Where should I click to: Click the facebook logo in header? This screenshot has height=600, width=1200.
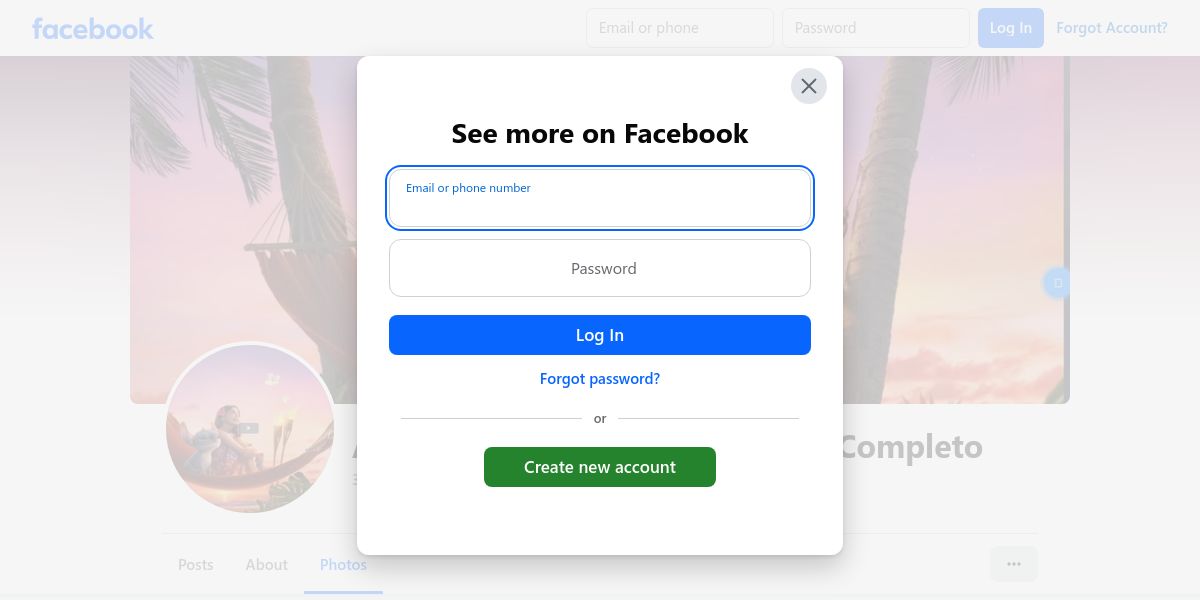(93, 28)
